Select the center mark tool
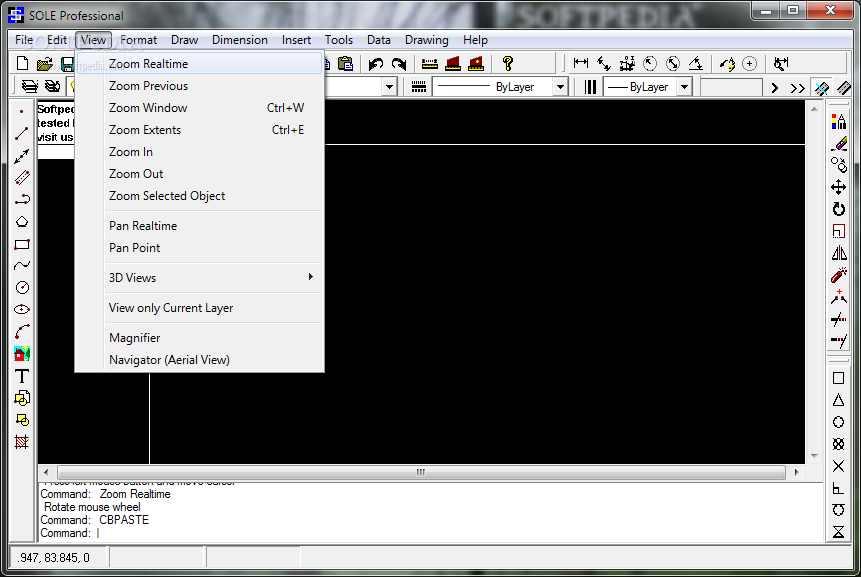This screenshot has height=577, width=861. 750,64
